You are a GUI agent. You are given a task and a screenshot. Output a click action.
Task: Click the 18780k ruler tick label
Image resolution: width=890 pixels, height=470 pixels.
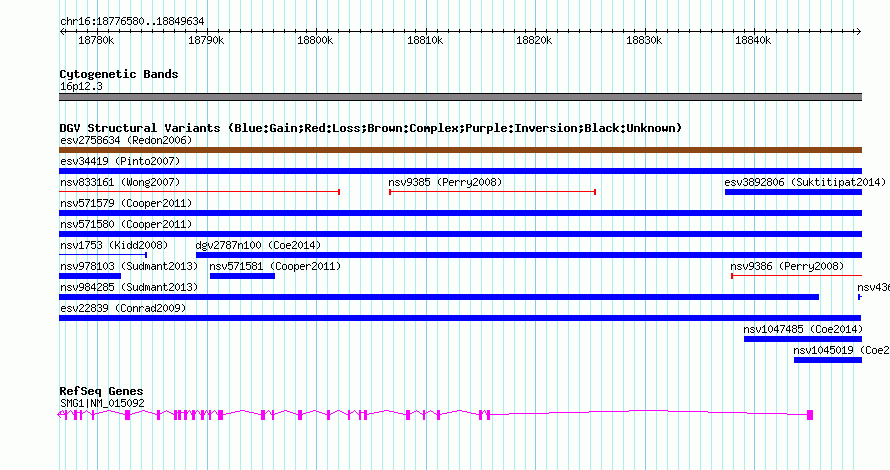coord(96,40)
